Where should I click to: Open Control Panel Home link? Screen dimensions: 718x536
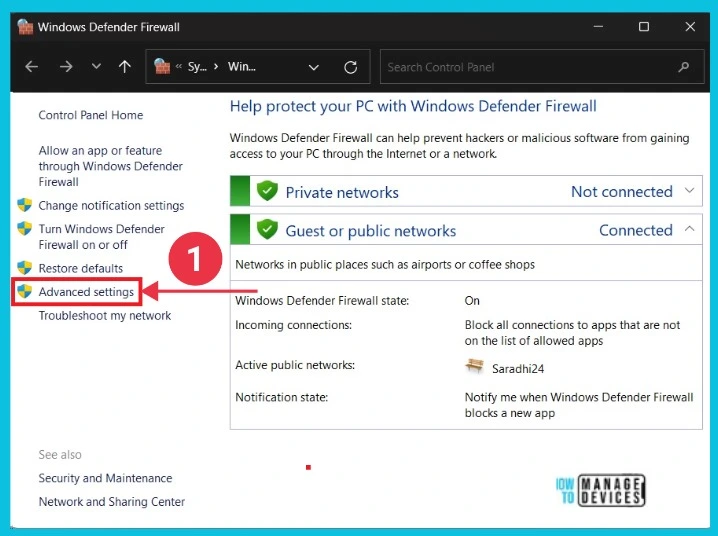pyautogui.click(x=91, y=115)
